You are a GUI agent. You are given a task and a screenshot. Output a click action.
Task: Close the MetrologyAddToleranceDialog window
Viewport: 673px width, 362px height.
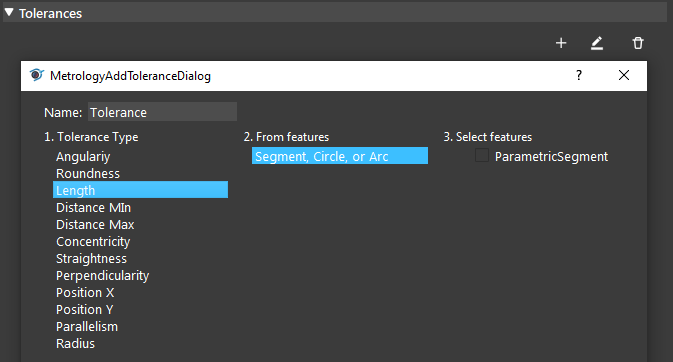tap(624, 76)
